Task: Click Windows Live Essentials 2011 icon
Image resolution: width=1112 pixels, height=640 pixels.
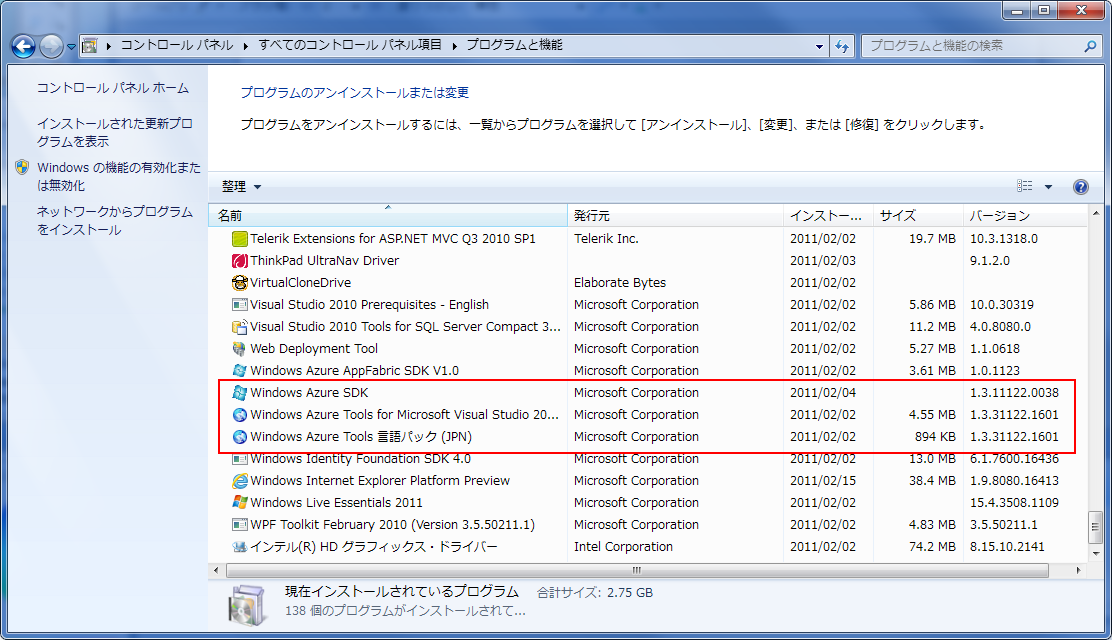Action: 240,503
